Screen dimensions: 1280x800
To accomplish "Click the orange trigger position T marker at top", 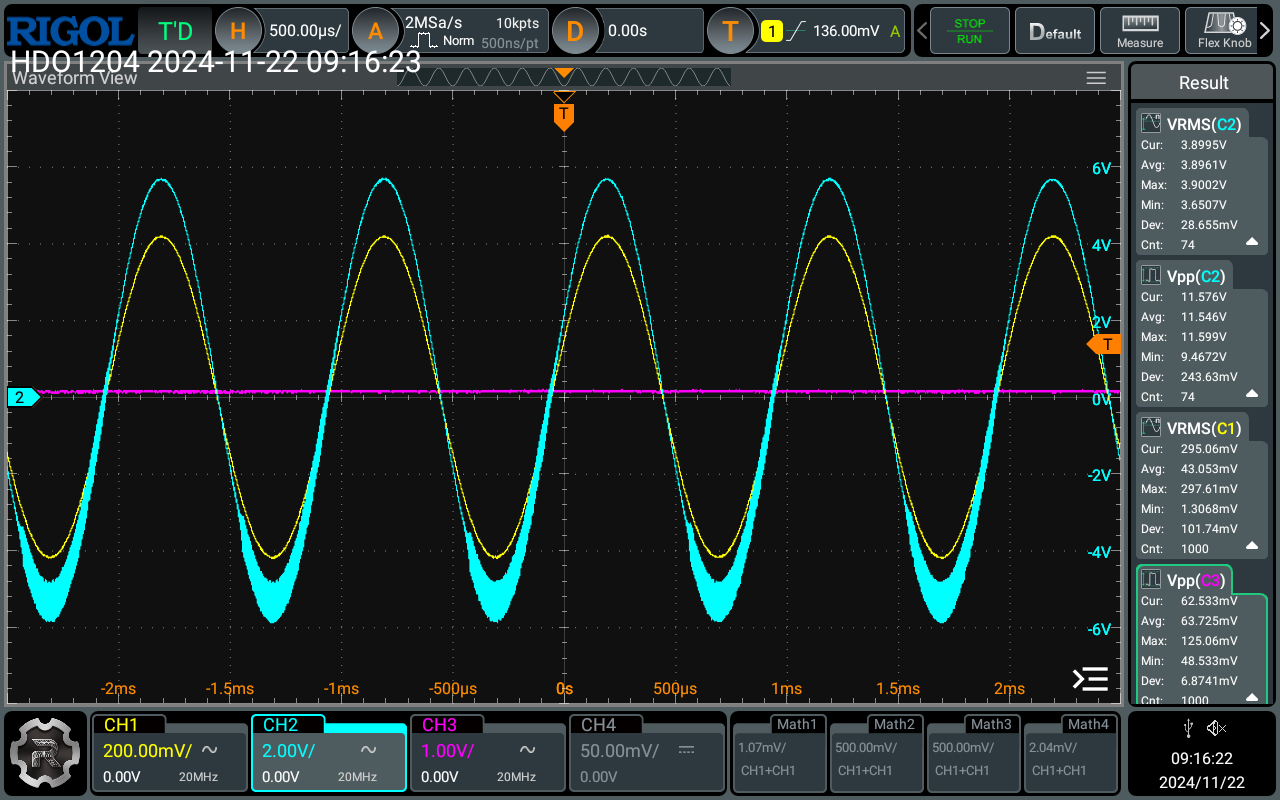I will click(564, 115).
